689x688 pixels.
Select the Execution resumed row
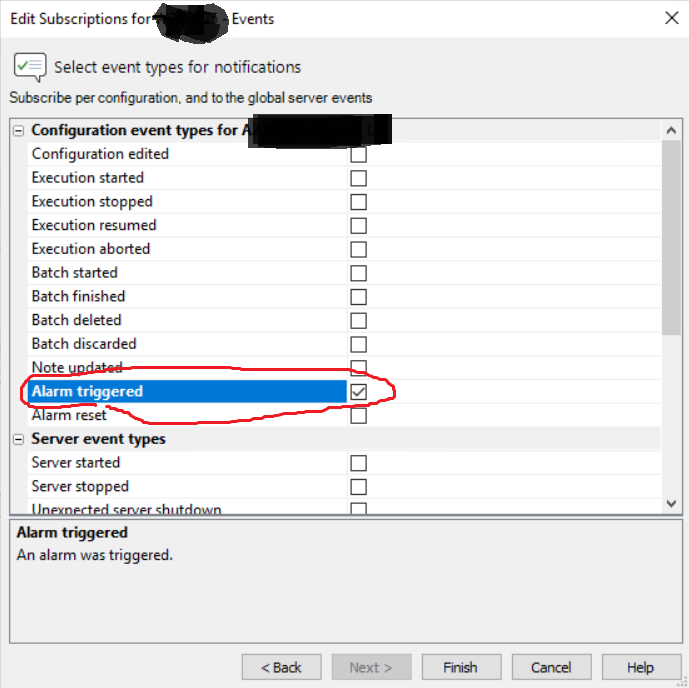[344, 225]
